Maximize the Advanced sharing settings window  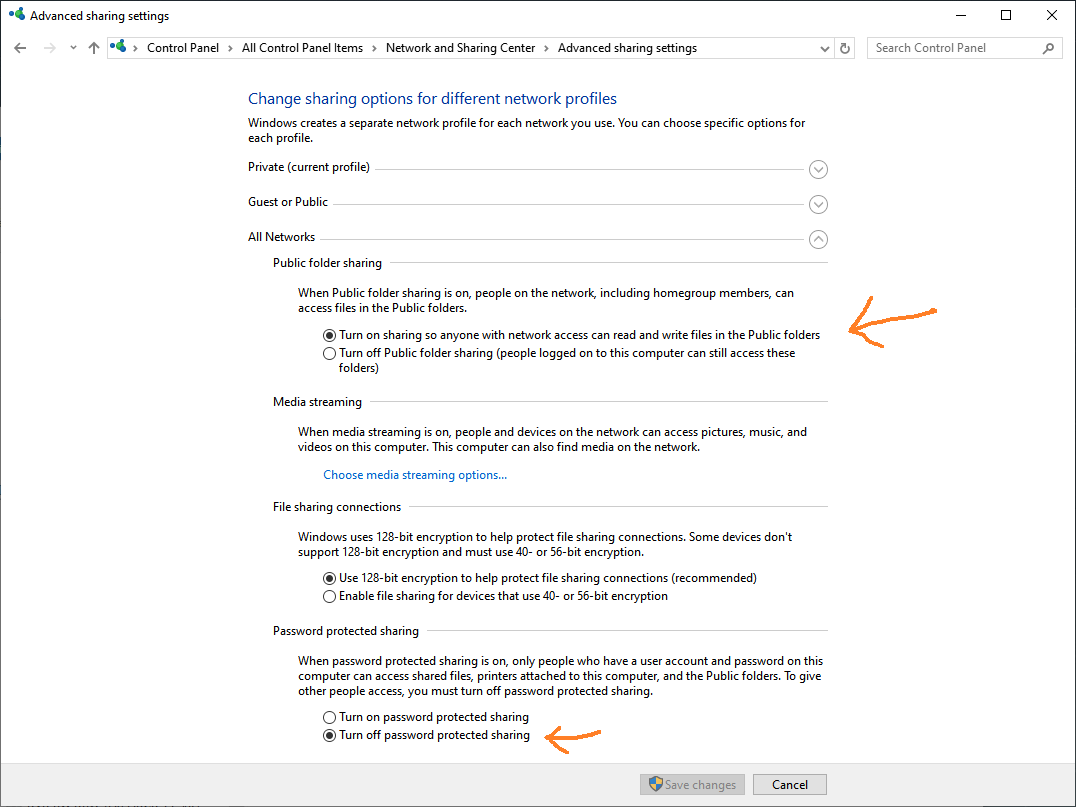click(1006, 15)
